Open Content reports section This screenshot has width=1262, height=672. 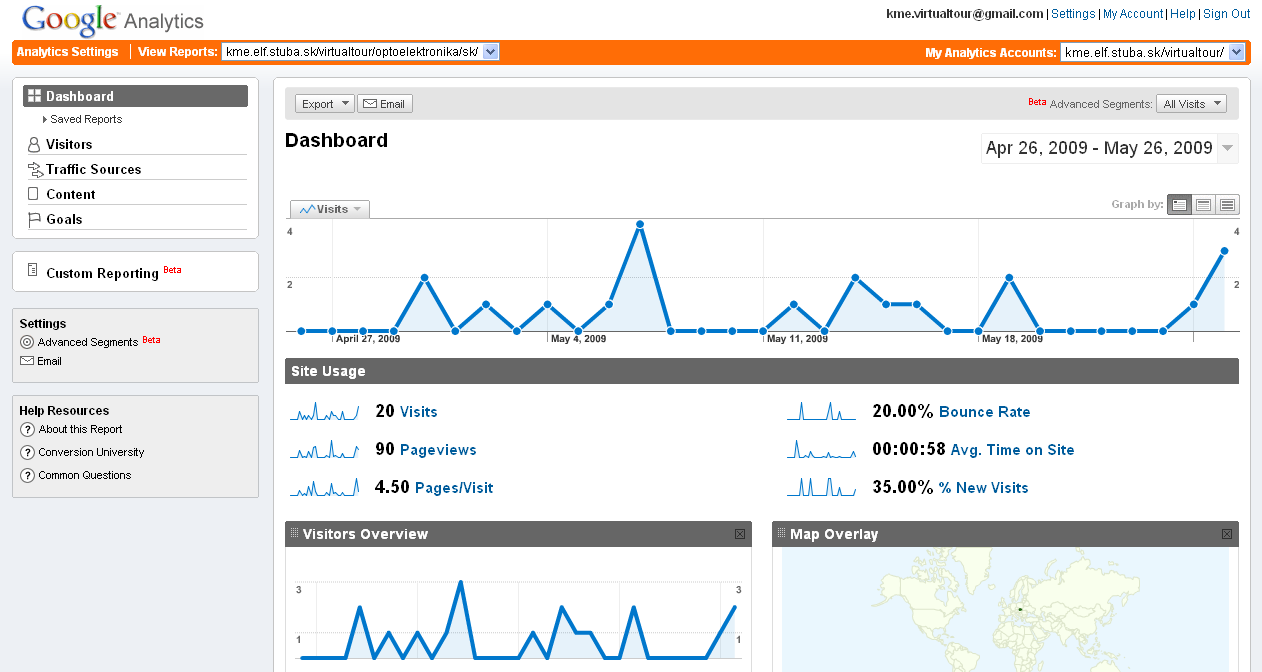[x=71, y=194]
